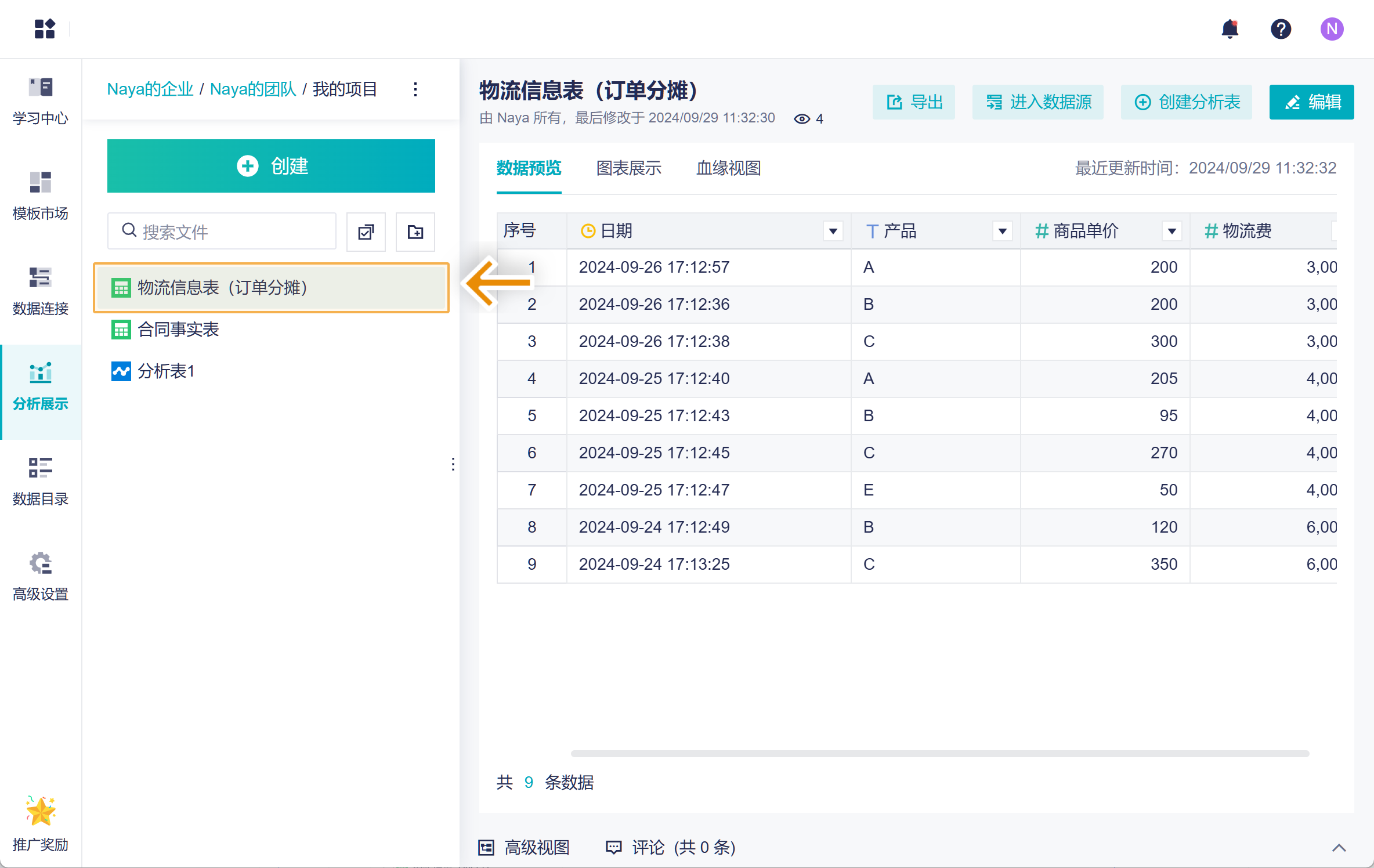This screenshot has height=868, width=1374.
Task: Click the eye view-count icon
Action: pyautogui.click(x=802, y=119)
